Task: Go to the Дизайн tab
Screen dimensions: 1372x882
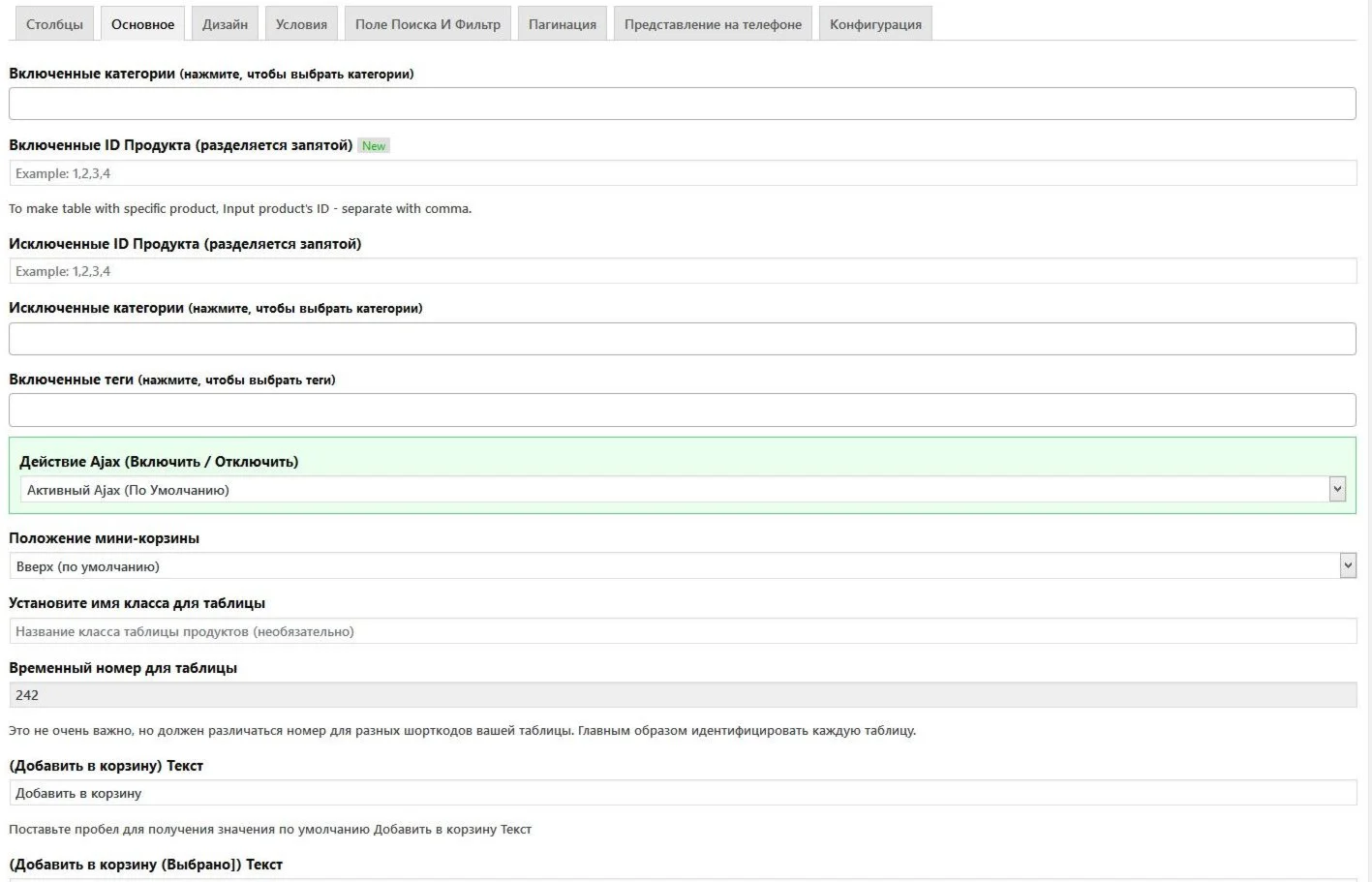Action: pos(225,24)
